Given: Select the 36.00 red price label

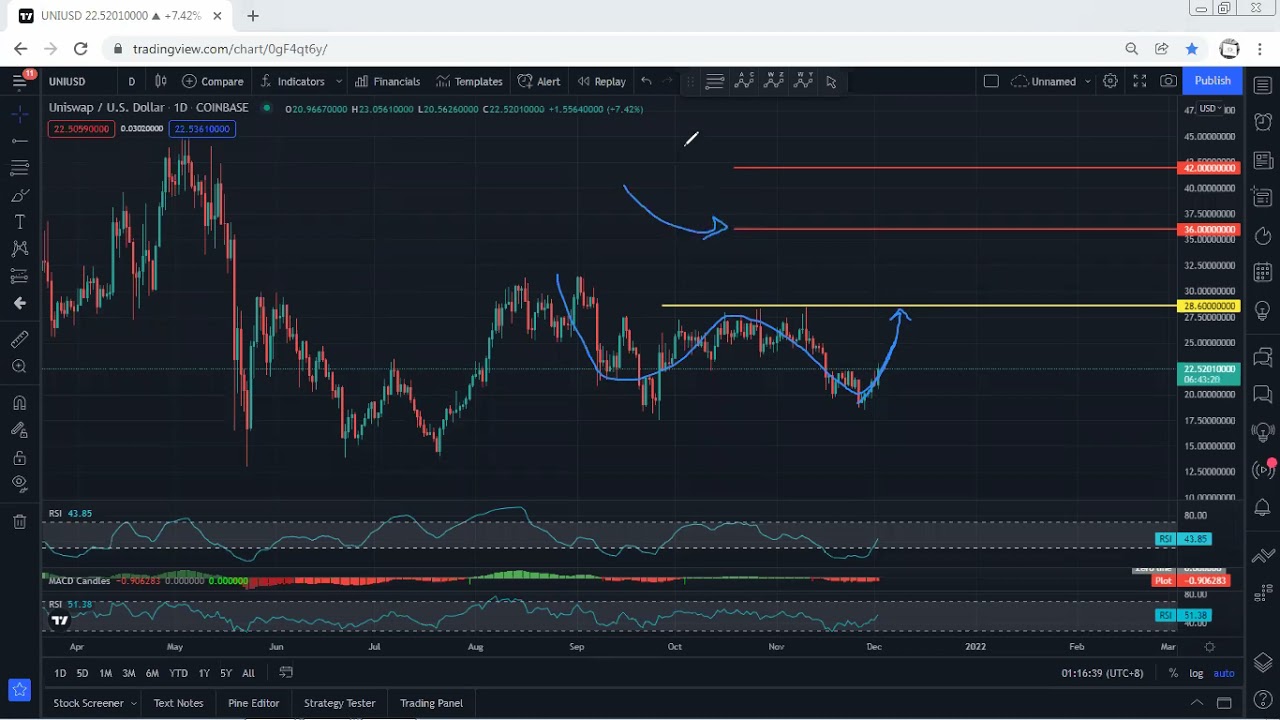Looking at the screenshot, I should pyautogui.click(x=1210, y=230).
